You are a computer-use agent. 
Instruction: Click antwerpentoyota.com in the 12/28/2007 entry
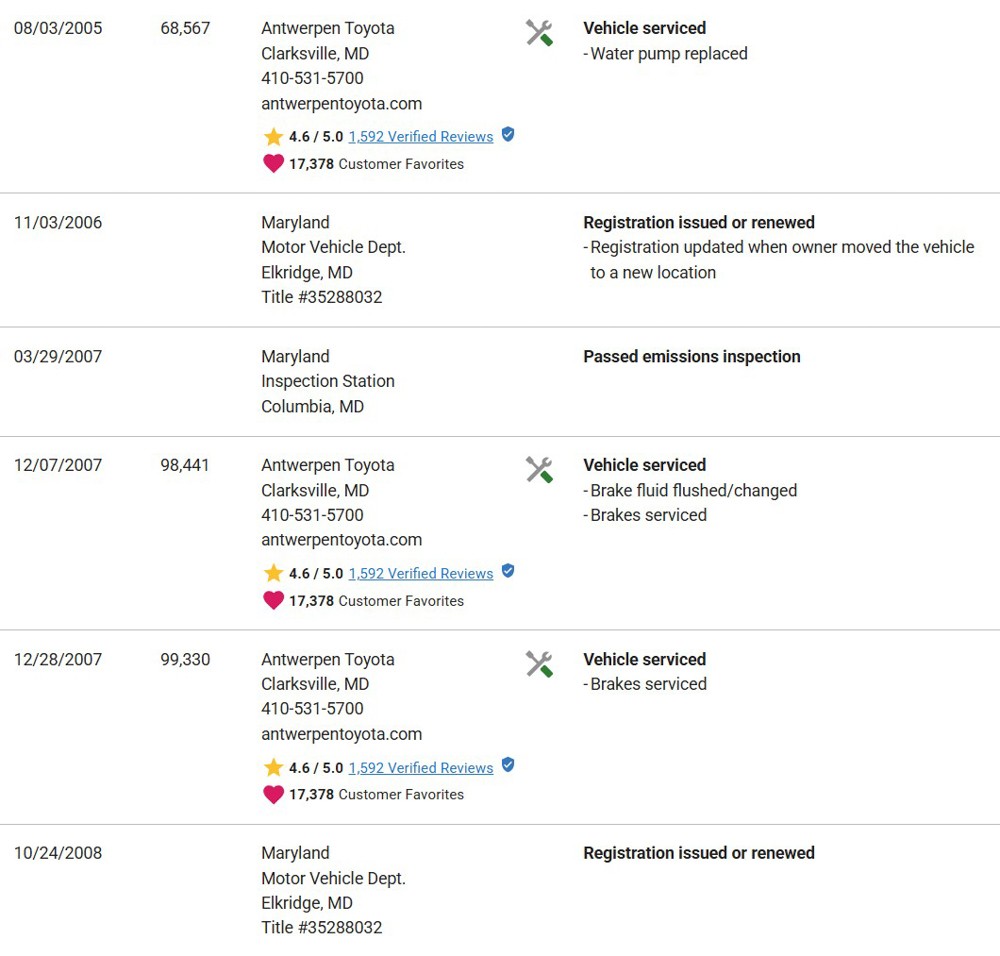coord(341,734)
